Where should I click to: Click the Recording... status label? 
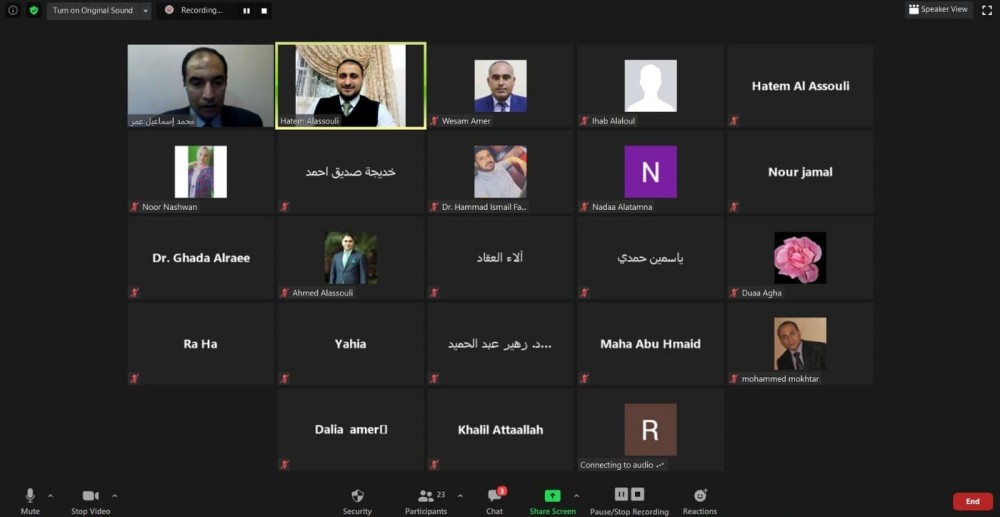[x=202, y=11]
